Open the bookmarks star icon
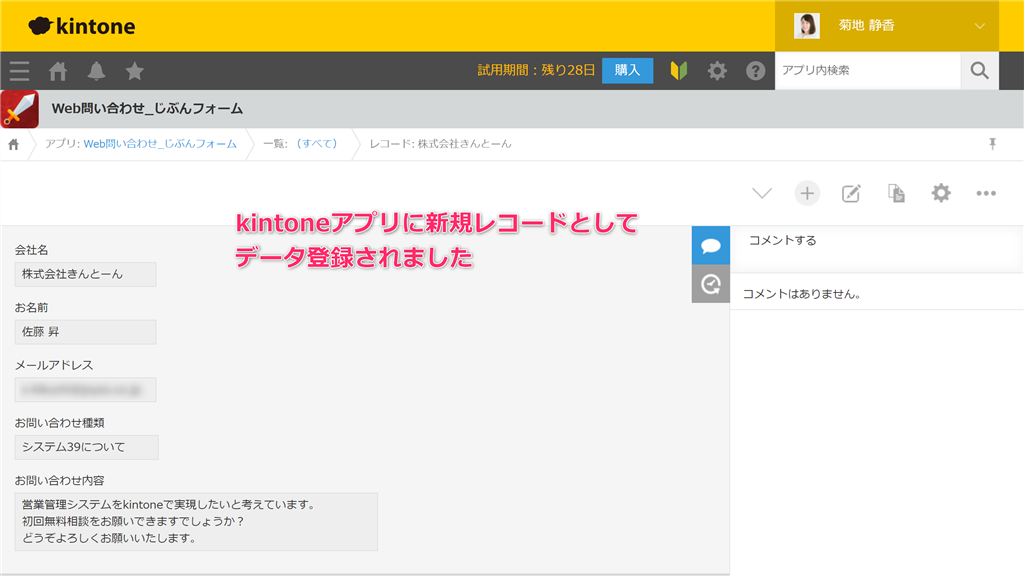 135,71
